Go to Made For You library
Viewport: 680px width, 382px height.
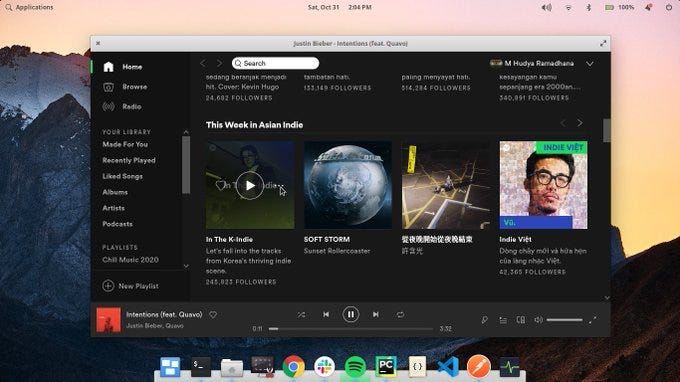tap(125, 144)
